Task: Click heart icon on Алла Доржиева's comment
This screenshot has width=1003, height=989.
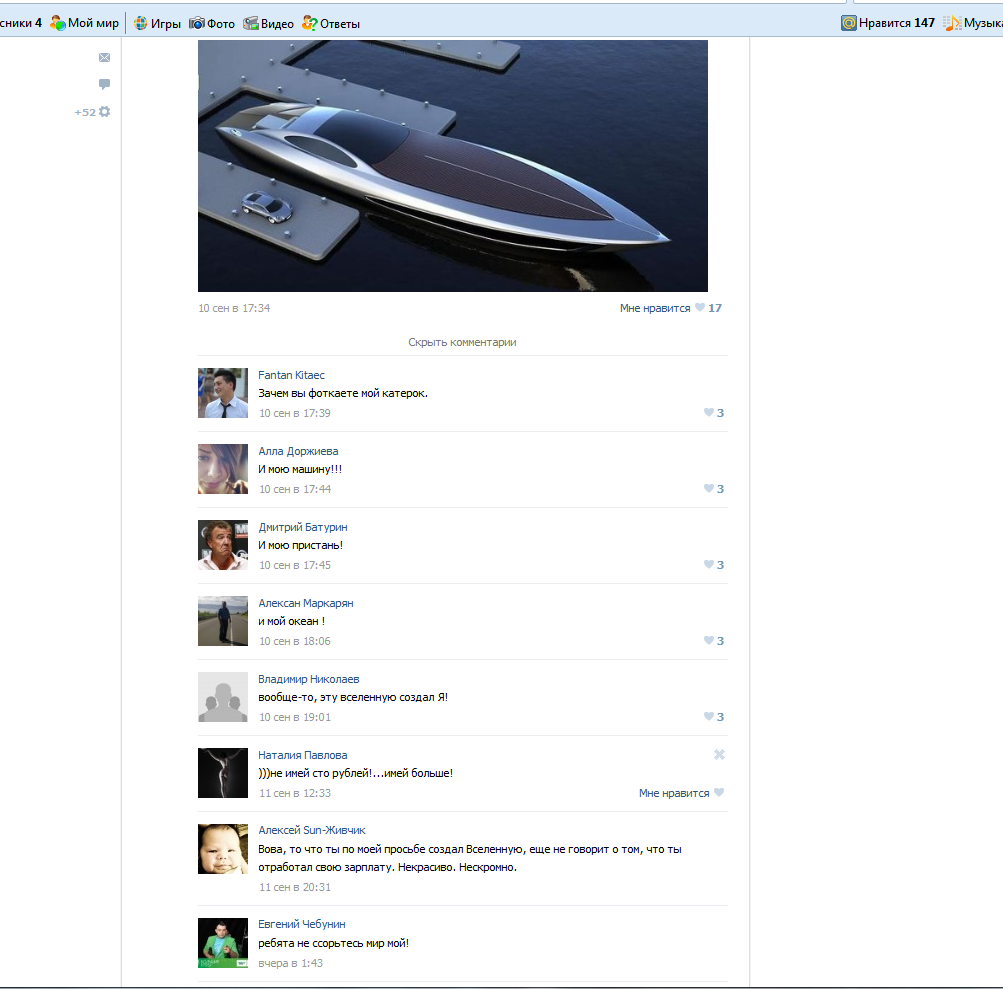Action: [708, 489]
